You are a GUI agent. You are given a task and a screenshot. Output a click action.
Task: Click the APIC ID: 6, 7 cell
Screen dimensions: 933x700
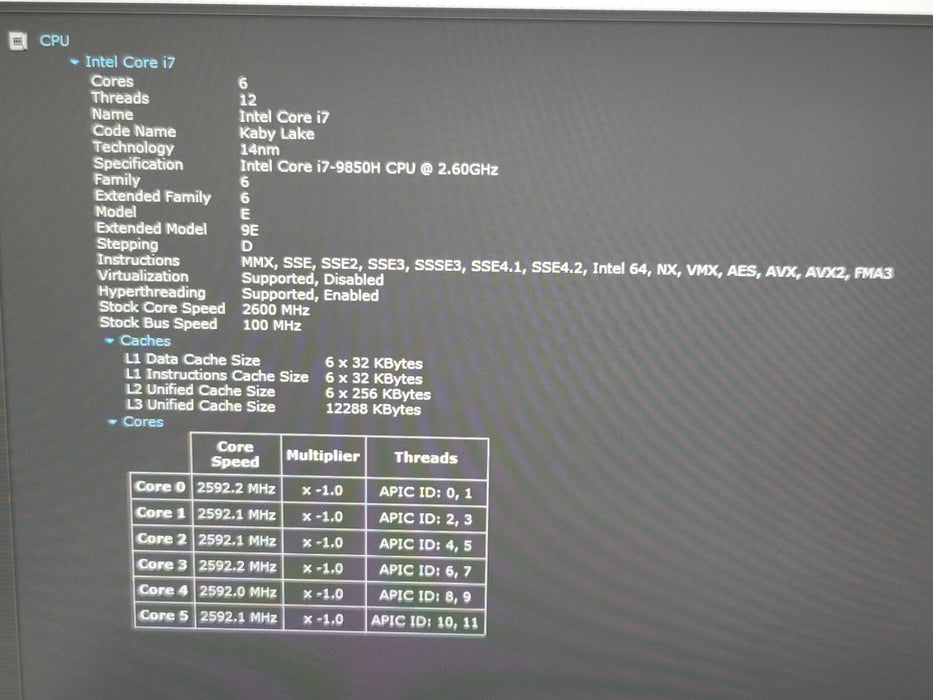[425, 570]
